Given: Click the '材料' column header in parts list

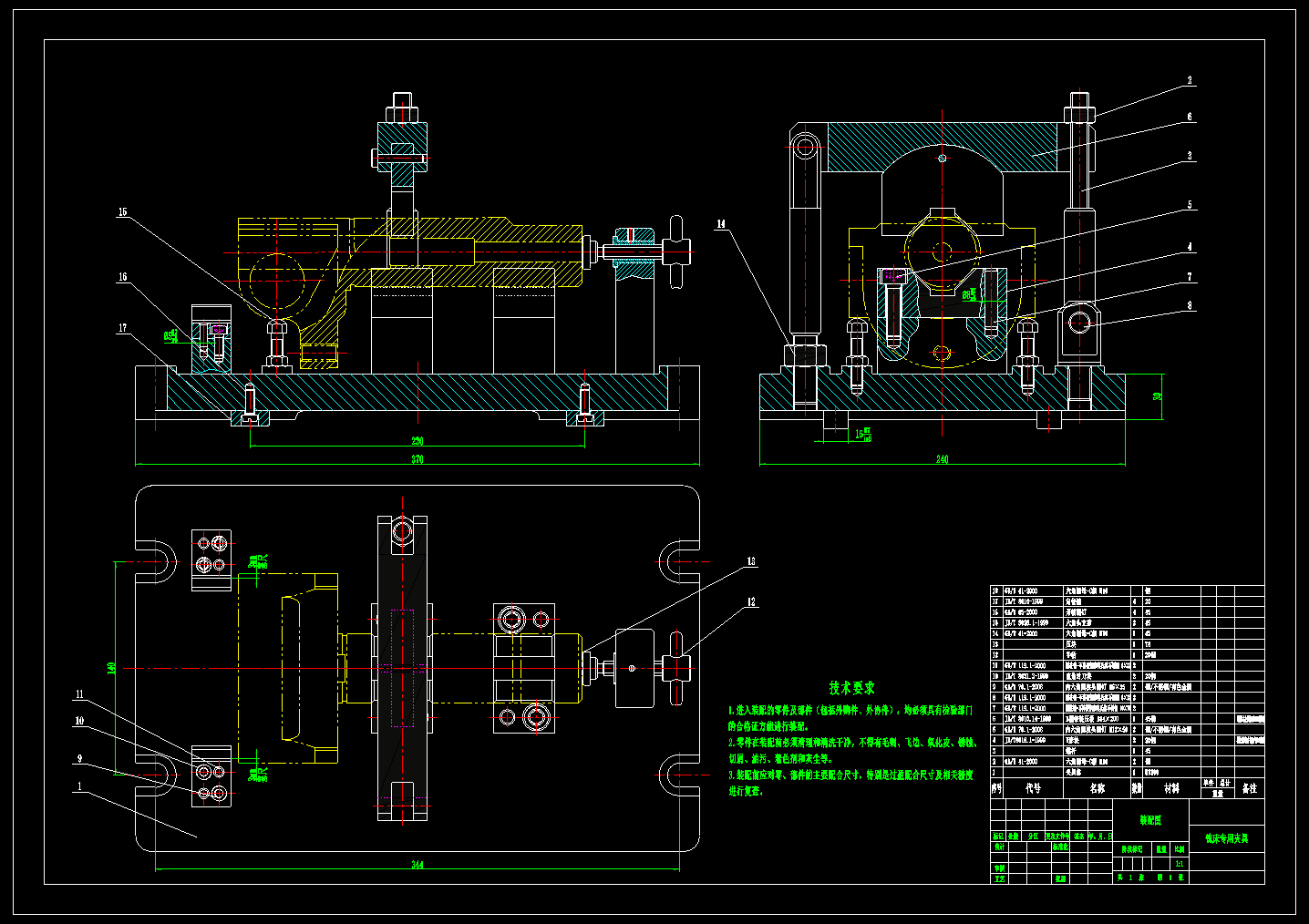Looking at the screenshot, I should point(1171,788).
